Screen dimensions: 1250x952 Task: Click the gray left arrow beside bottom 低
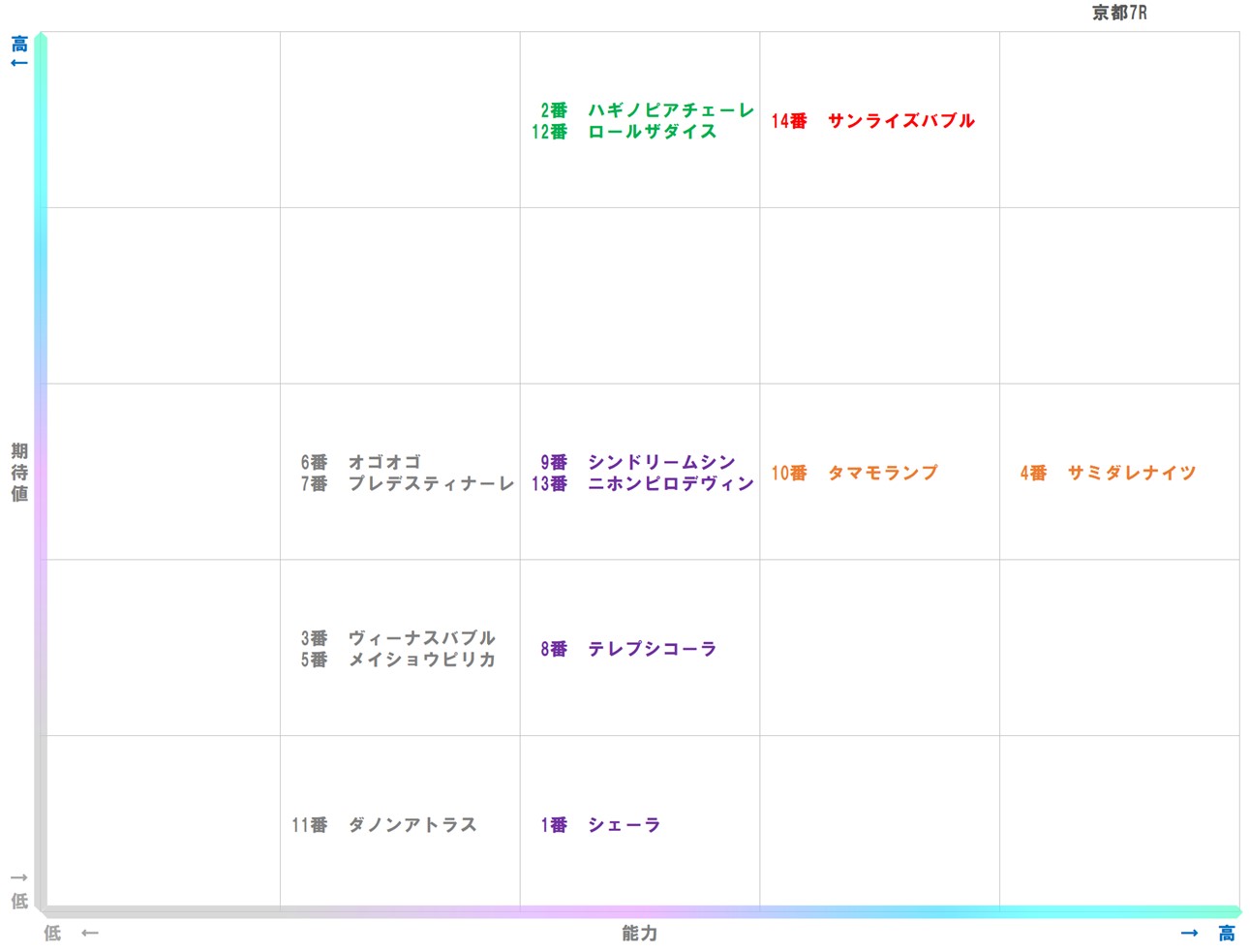90,933
